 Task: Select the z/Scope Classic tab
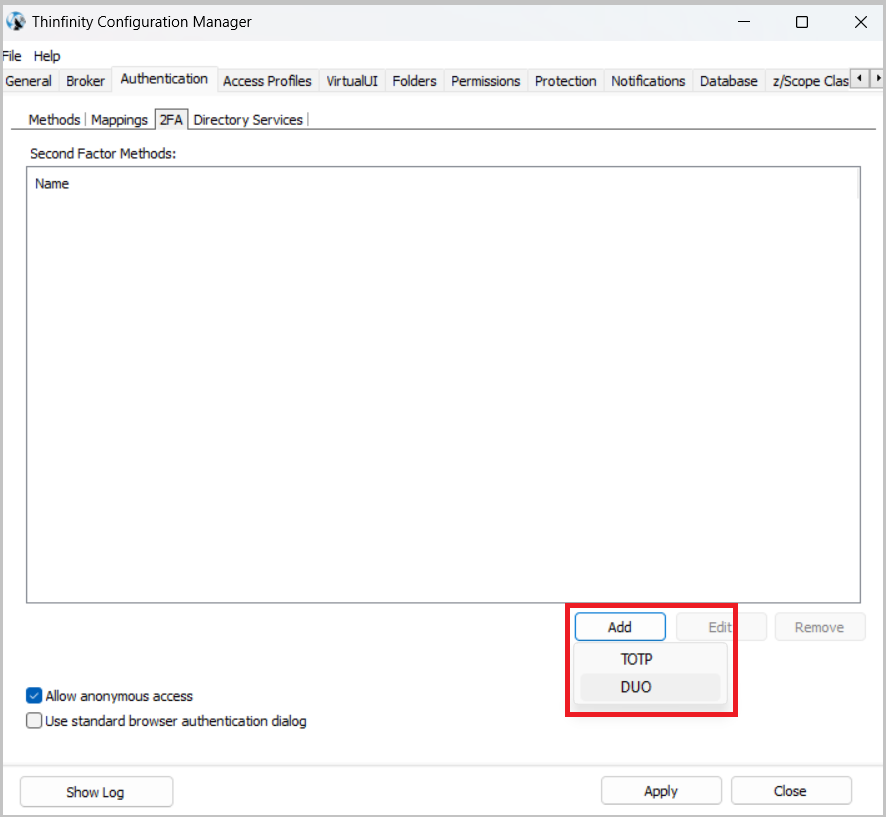click(810, 81)
